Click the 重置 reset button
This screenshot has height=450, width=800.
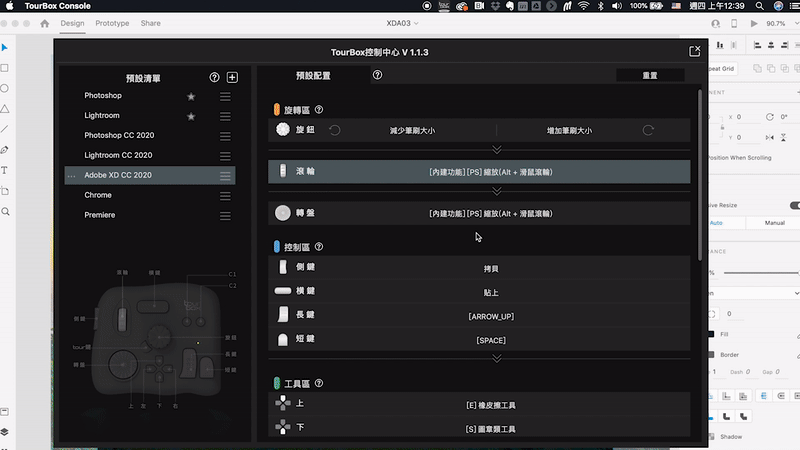[650, 76]
